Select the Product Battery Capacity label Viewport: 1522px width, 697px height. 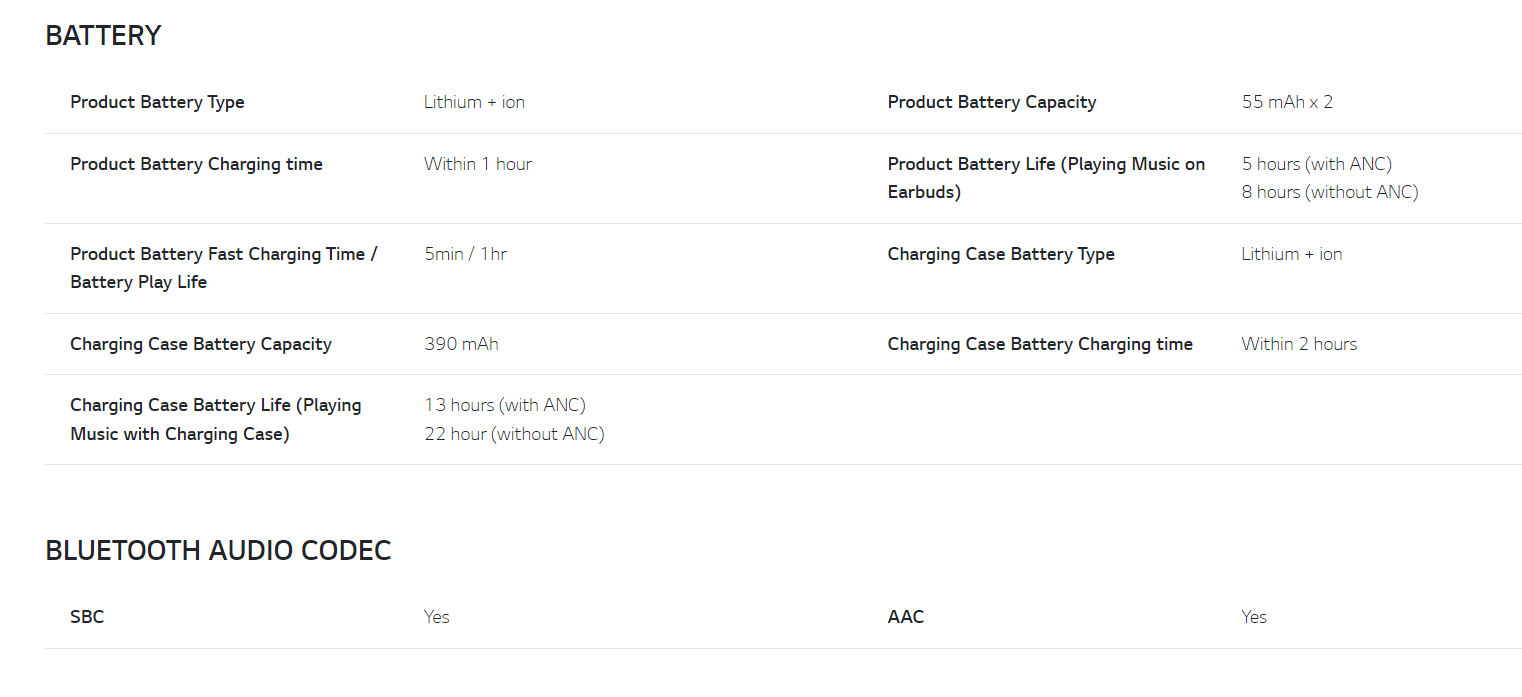click(x=991, y=102)
